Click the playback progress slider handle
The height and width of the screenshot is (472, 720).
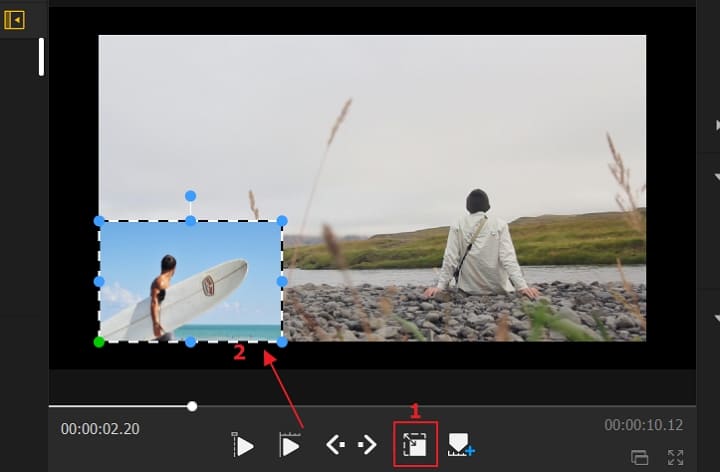coord(192,406)
